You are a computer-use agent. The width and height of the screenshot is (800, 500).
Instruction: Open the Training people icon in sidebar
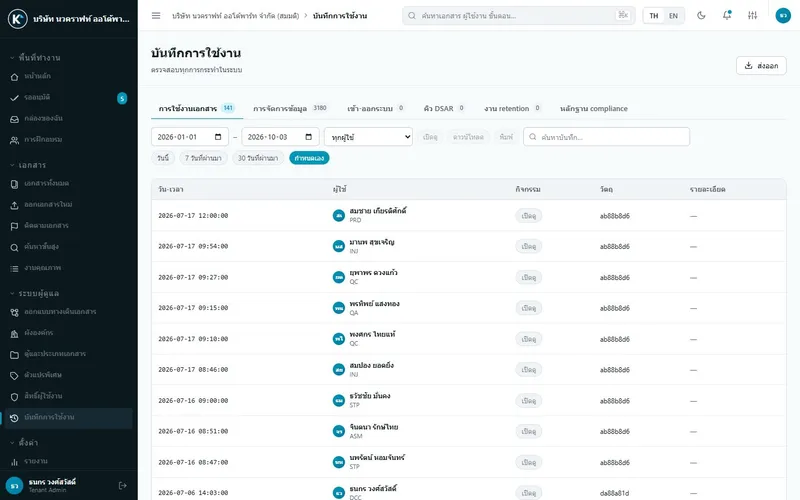[14, 140]
